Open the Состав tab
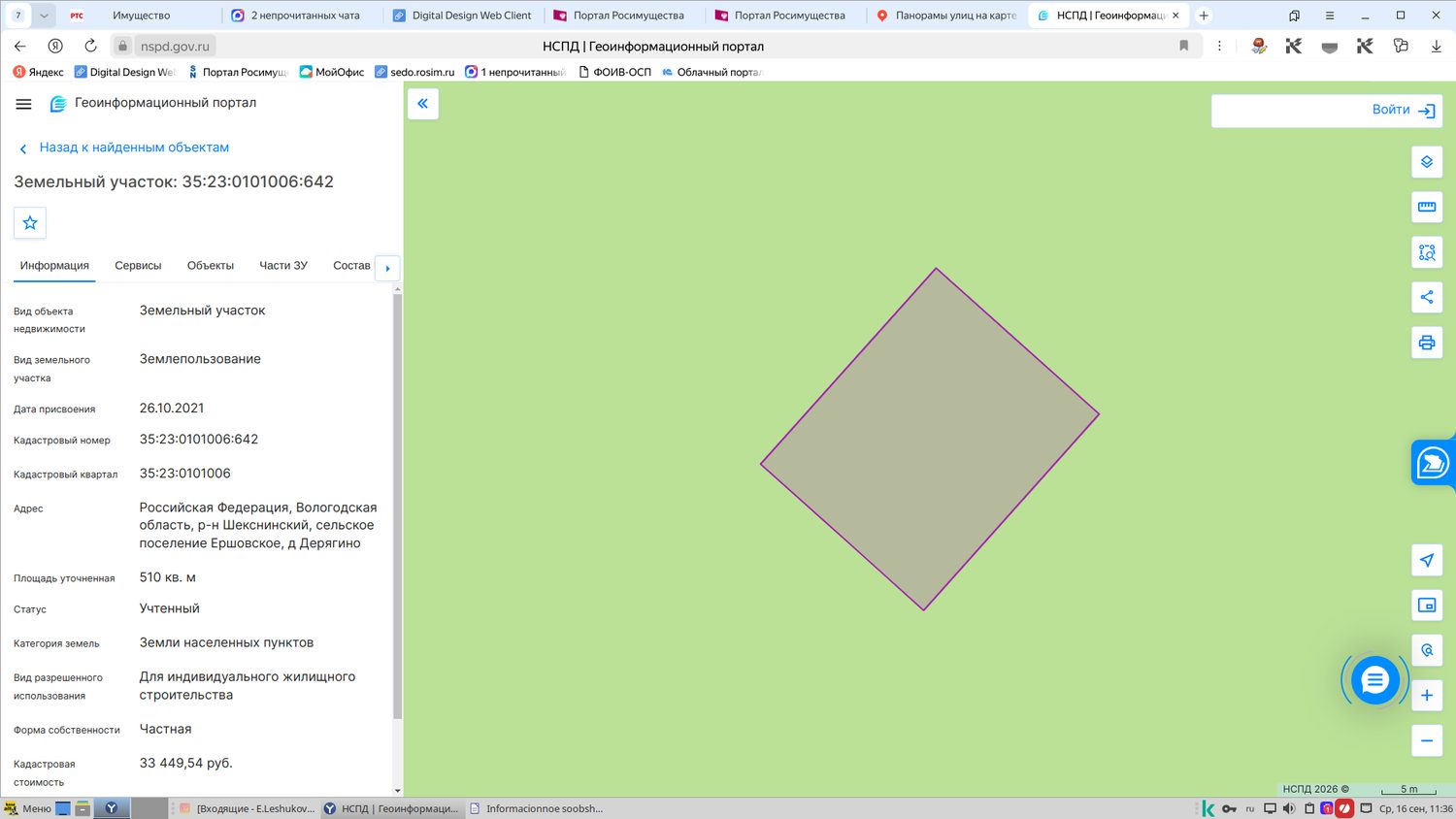Screen dimensions: 1456x819 click(351, 266)
